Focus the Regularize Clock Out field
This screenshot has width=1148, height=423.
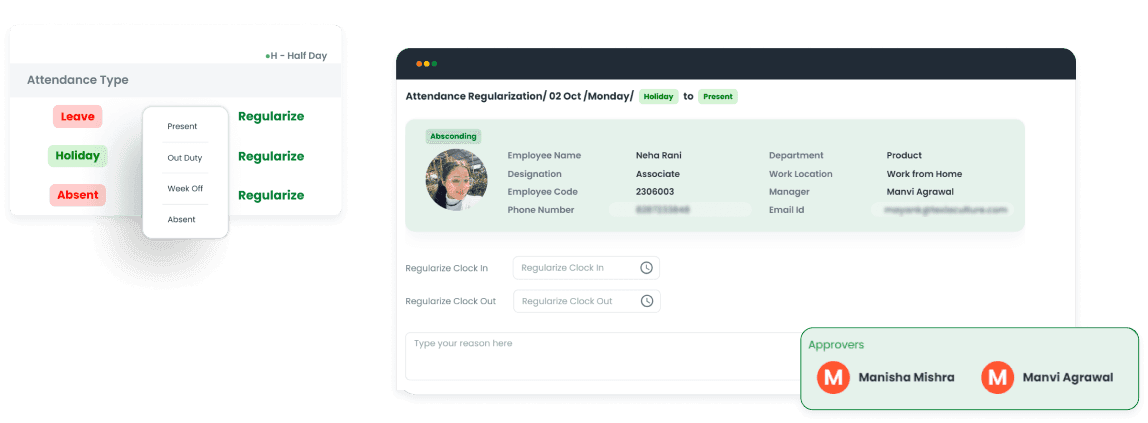pyautogui.click(x=586, y=301)
